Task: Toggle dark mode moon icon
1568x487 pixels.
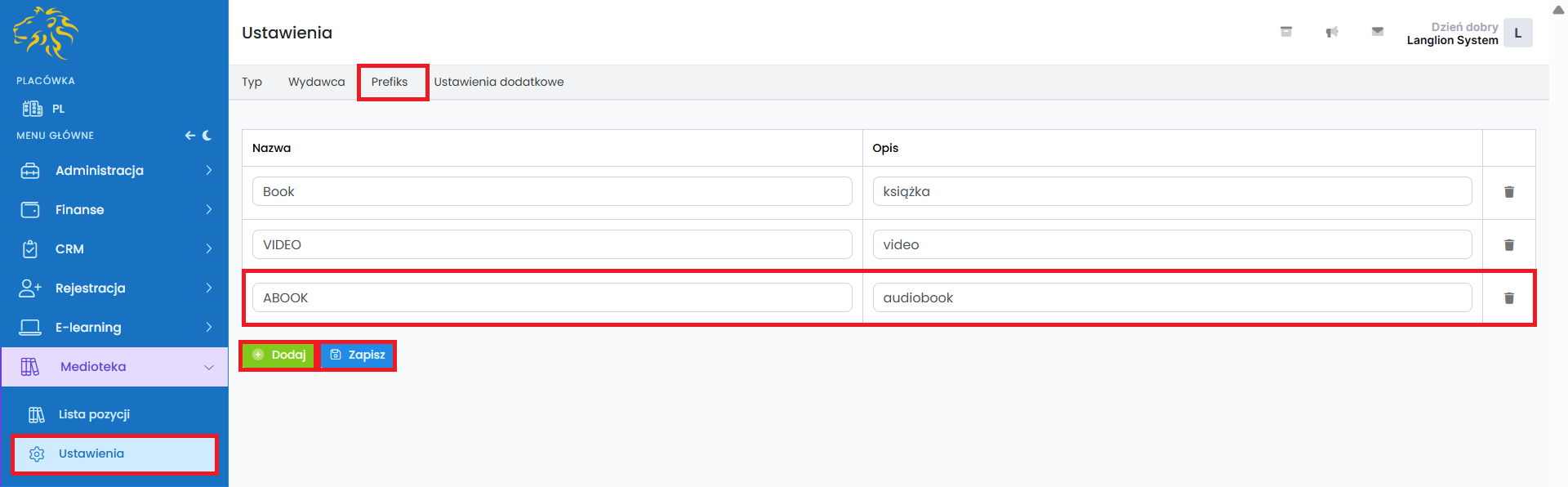Action: tap(207, 136)
